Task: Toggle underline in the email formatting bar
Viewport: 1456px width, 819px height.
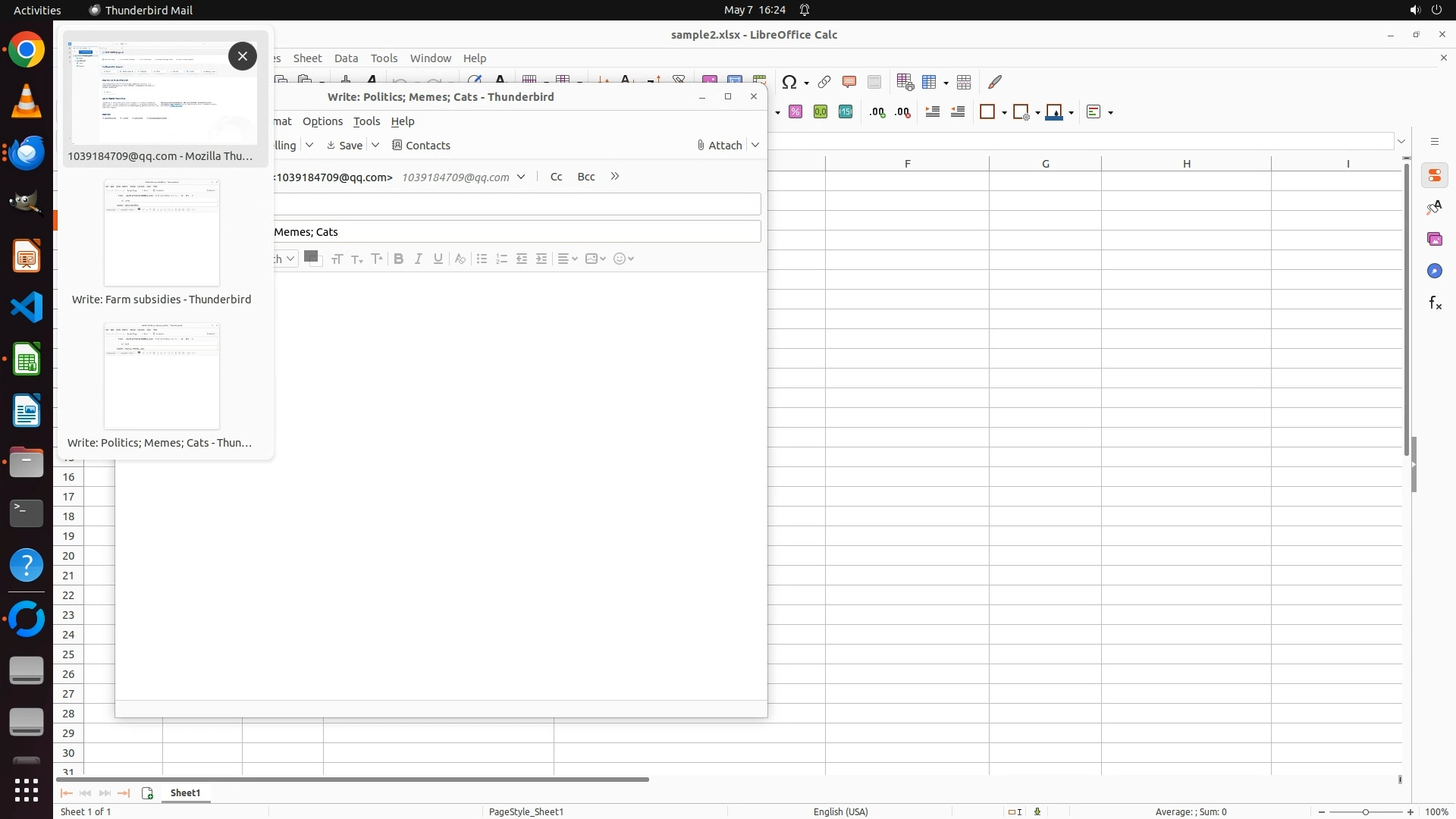Action: coord(438,259)
